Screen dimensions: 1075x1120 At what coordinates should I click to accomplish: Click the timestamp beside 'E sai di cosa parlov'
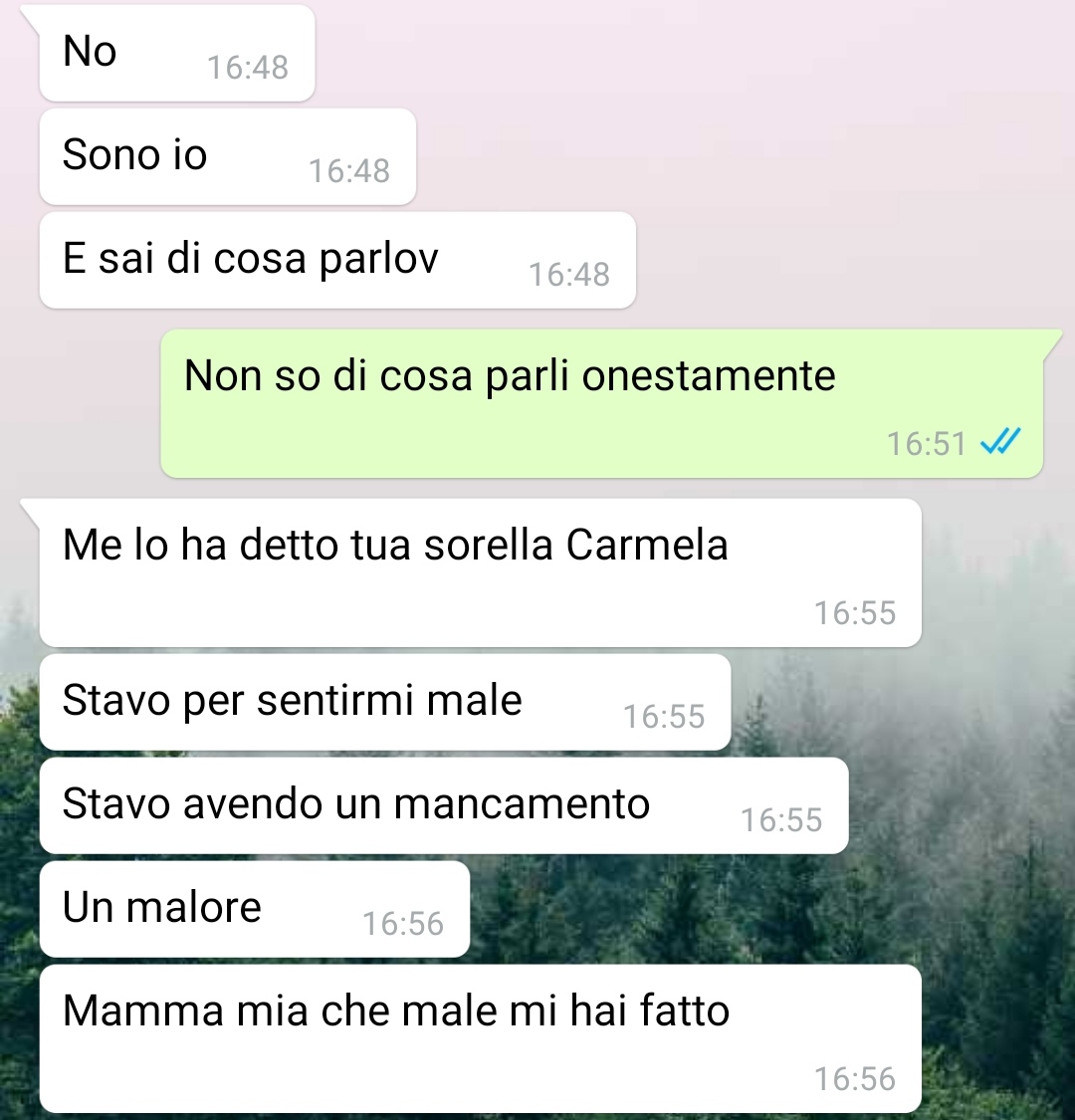[569, 275]
